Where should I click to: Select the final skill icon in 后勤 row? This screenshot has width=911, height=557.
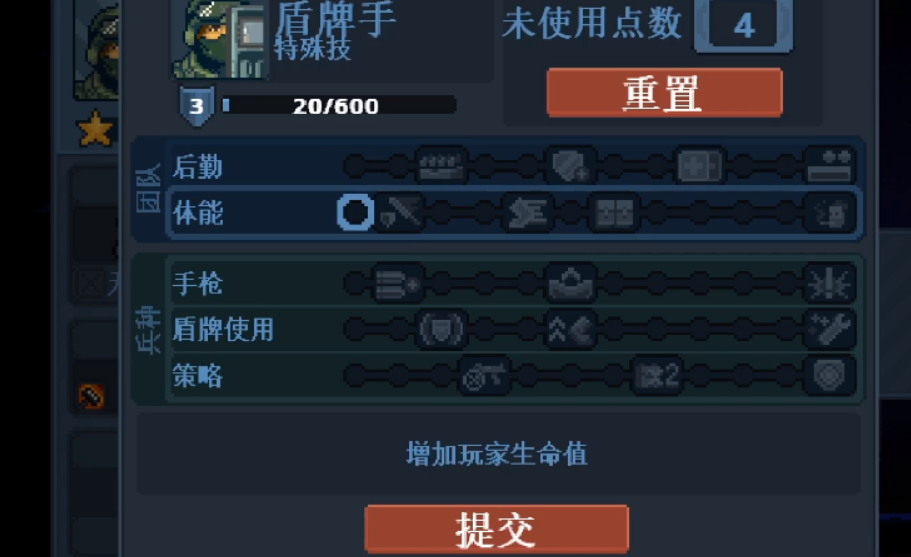click(830, 166)
